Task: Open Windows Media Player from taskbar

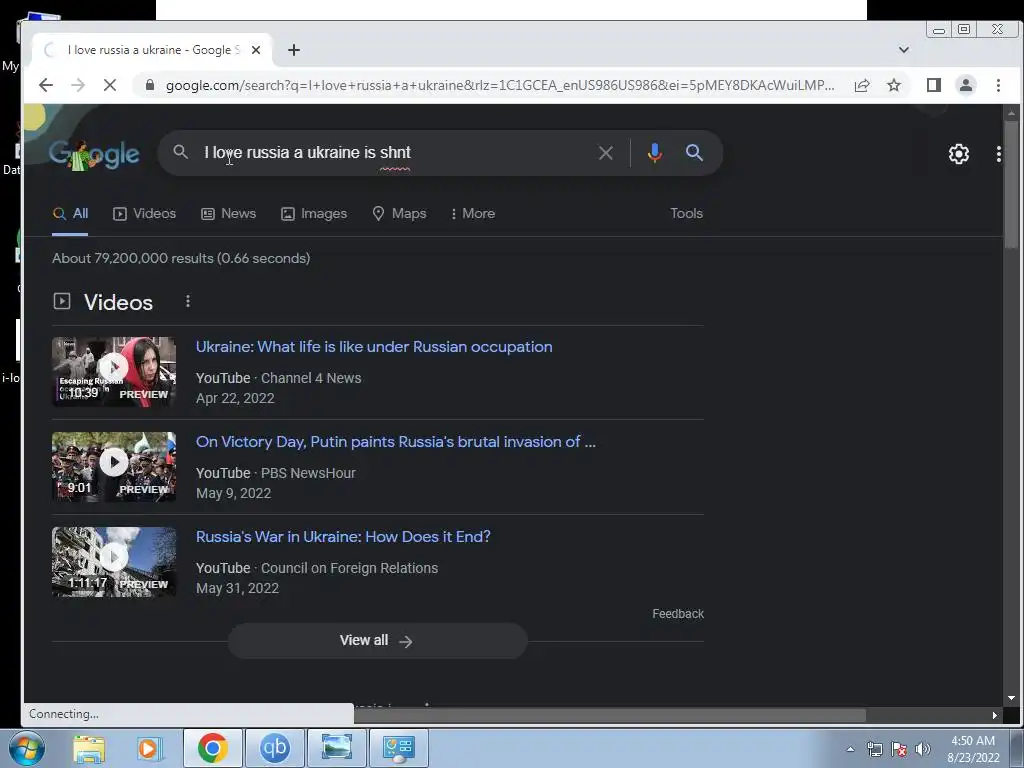Action: click(x=149, y=748)
